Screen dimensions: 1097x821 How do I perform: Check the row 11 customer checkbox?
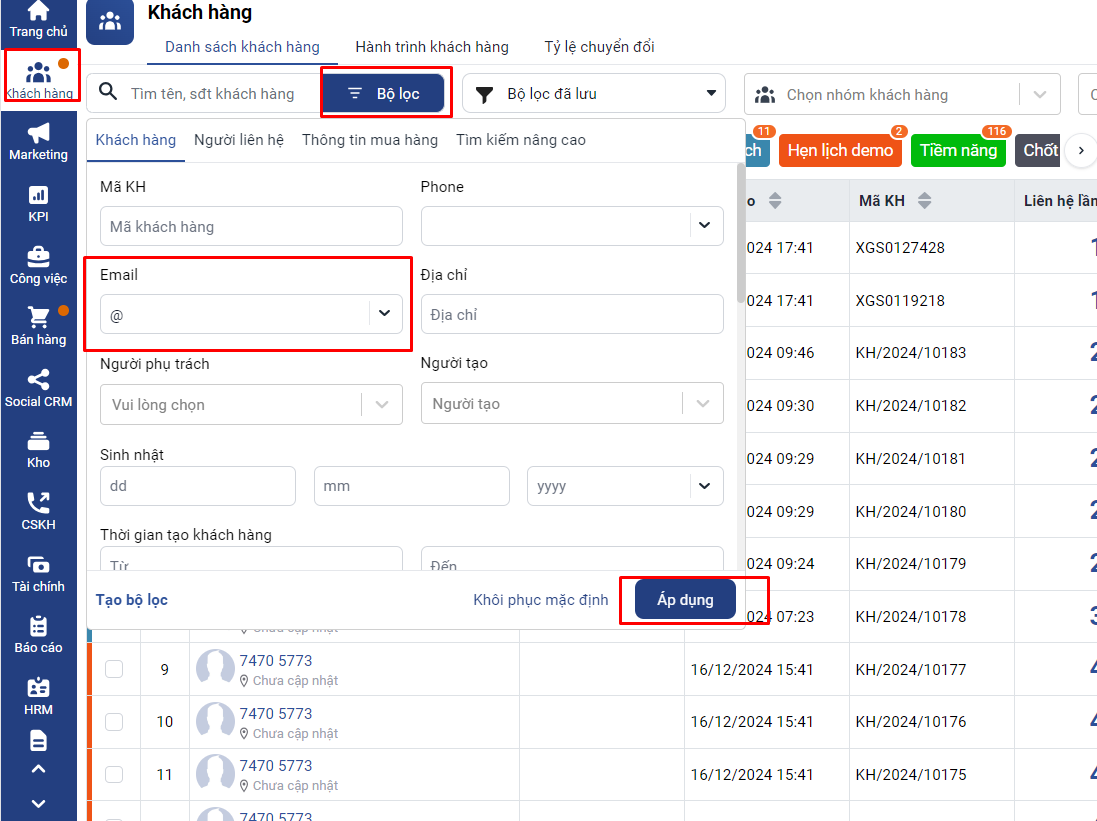pyautogui.click(x=114, y=774)
